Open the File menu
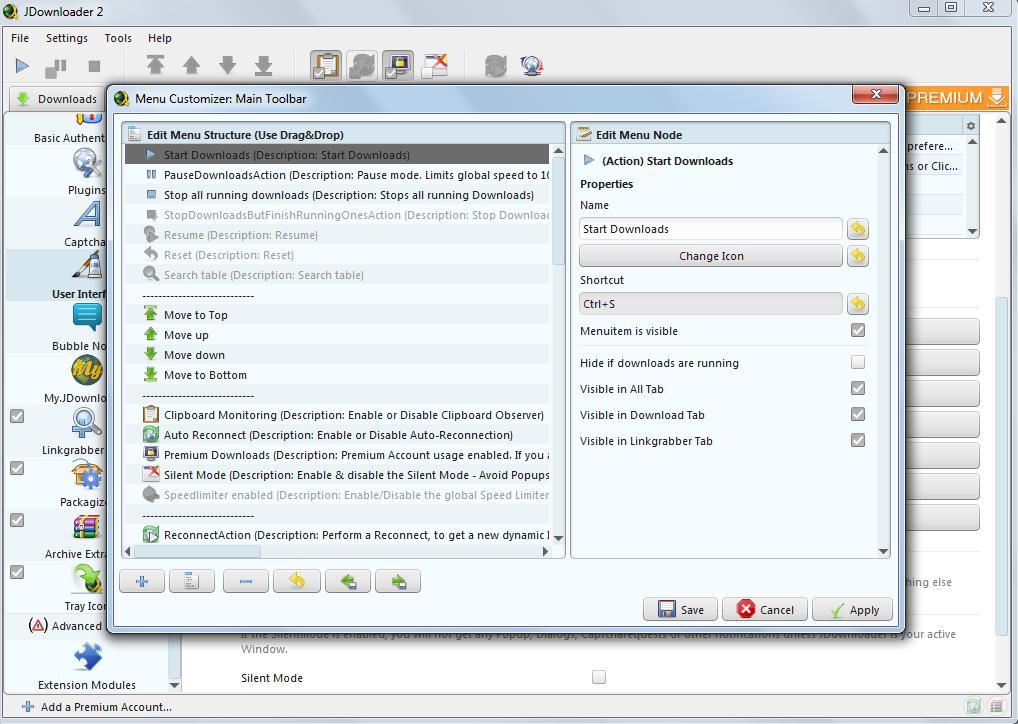The image size is (1018, 724). point(20,38)
